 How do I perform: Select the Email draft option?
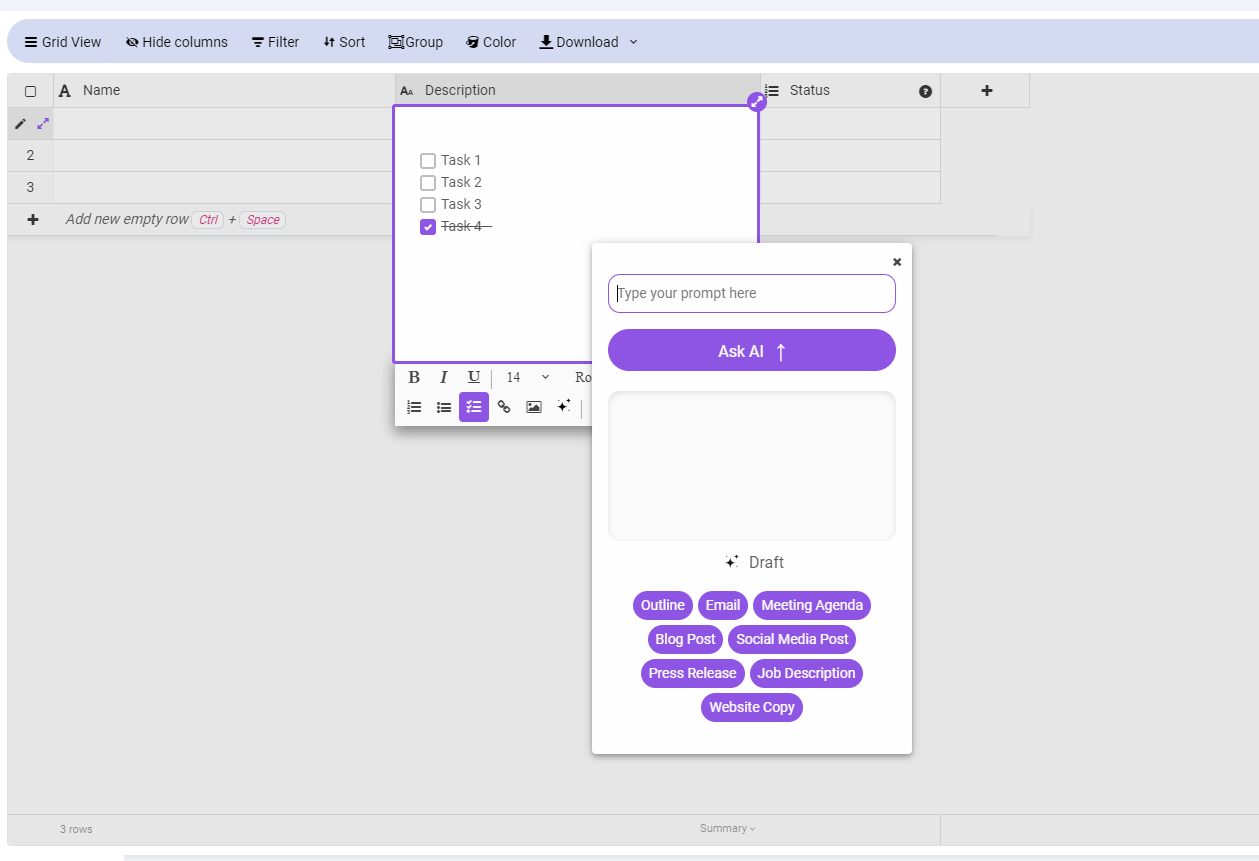tap(723, 605)
